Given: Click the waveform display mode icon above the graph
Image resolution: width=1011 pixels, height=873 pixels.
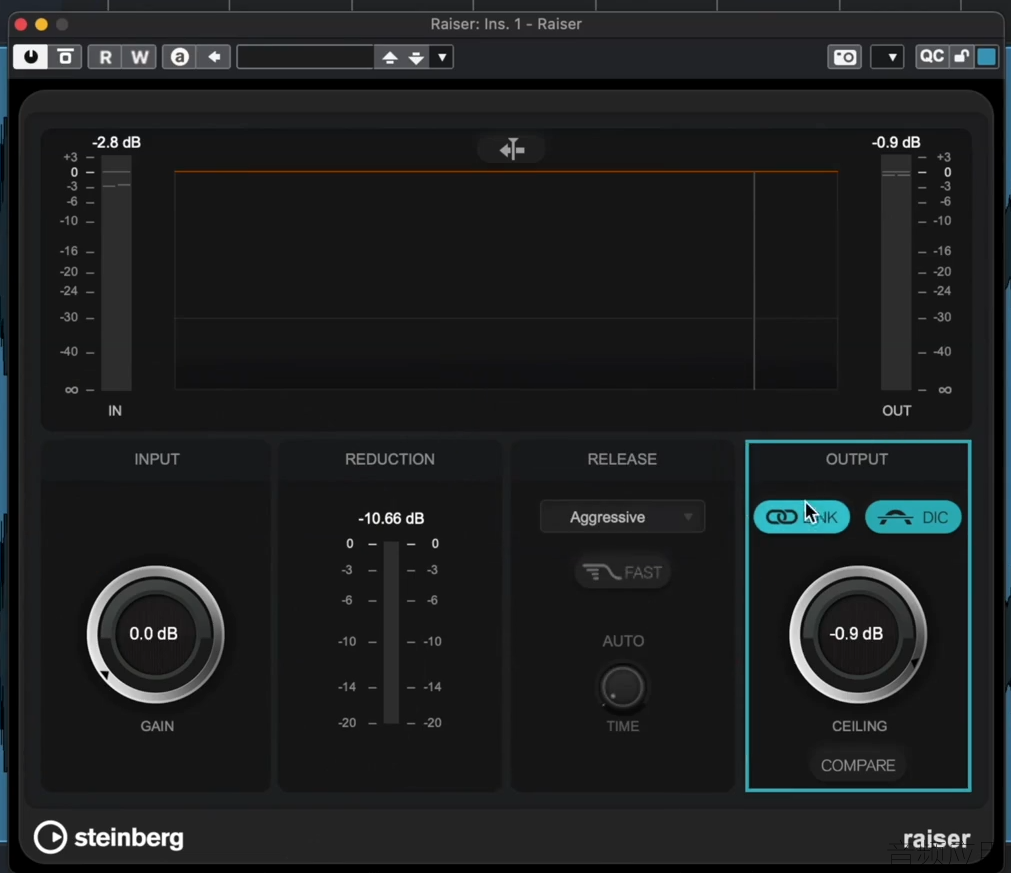Looking at the screenshot, I should [x=512, y=150].
